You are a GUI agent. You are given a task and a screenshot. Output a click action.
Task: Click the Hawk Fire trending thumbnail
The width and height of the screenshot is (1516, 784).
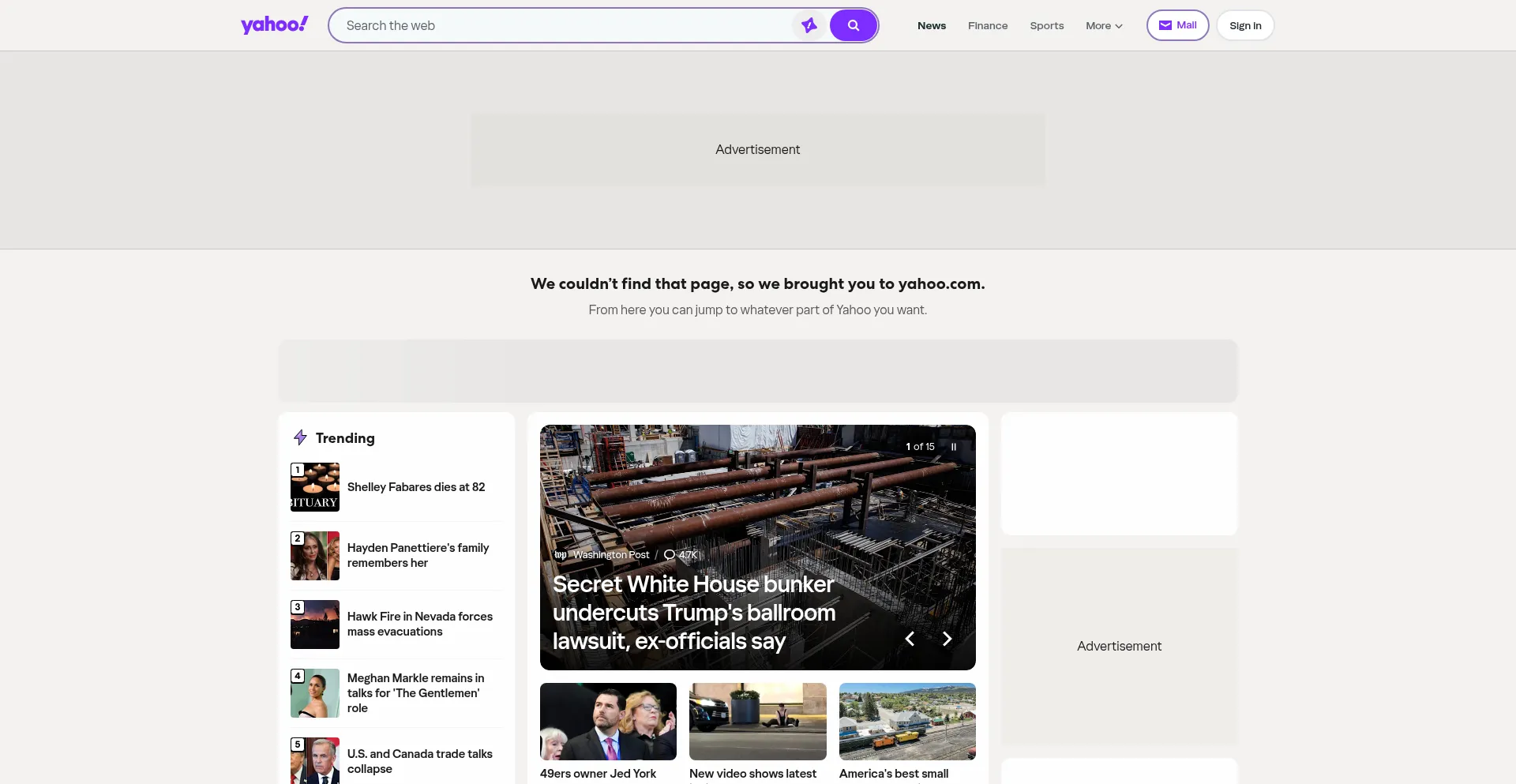pos(315,625)
